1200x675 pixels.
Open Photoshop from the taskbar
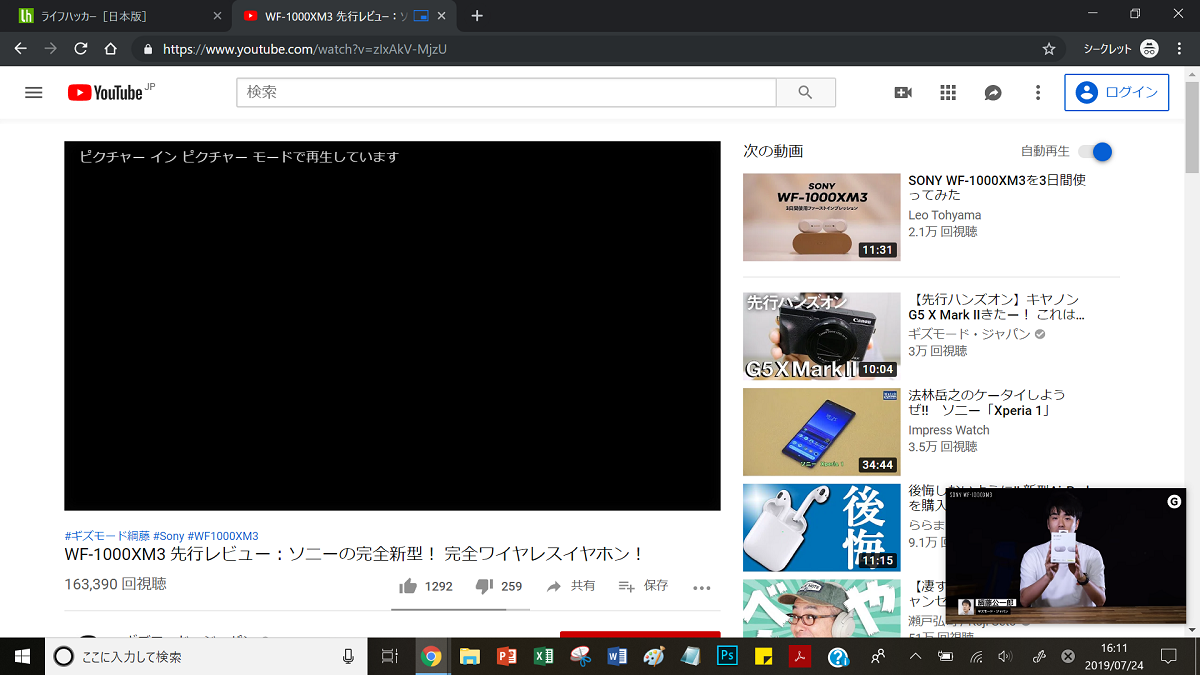727,656
